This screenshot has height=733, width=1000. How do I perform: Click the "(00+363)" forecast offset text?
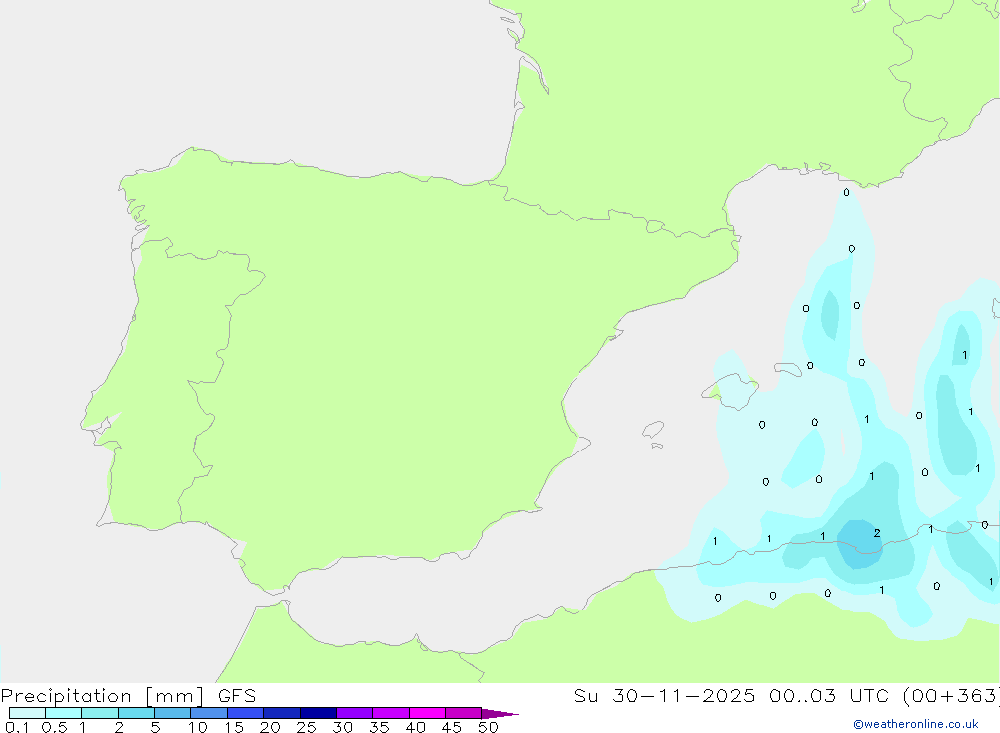coord(951,695)
